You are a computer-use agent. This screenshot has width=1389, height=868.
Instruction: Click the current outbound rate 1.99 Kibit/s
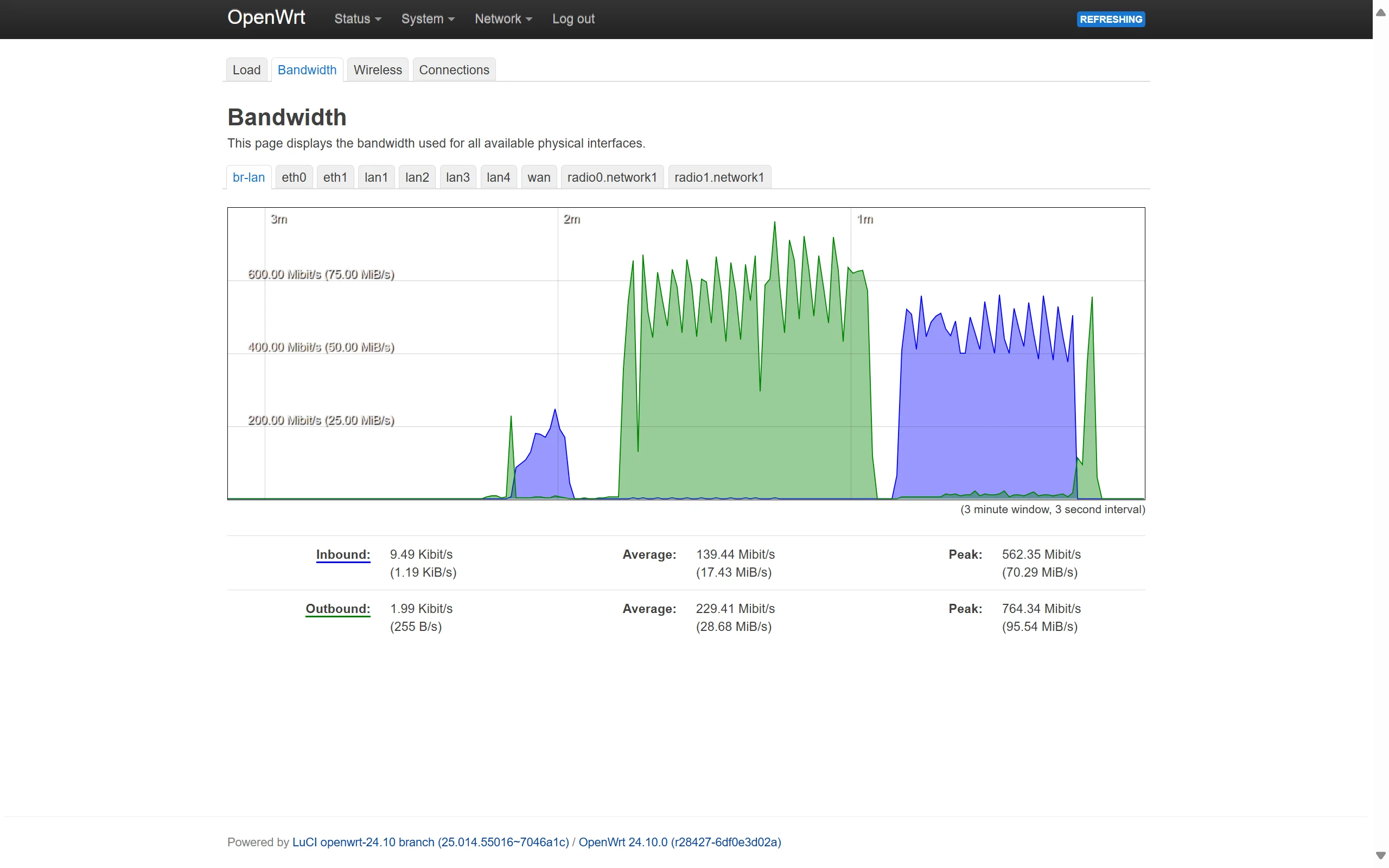point(420,608)
